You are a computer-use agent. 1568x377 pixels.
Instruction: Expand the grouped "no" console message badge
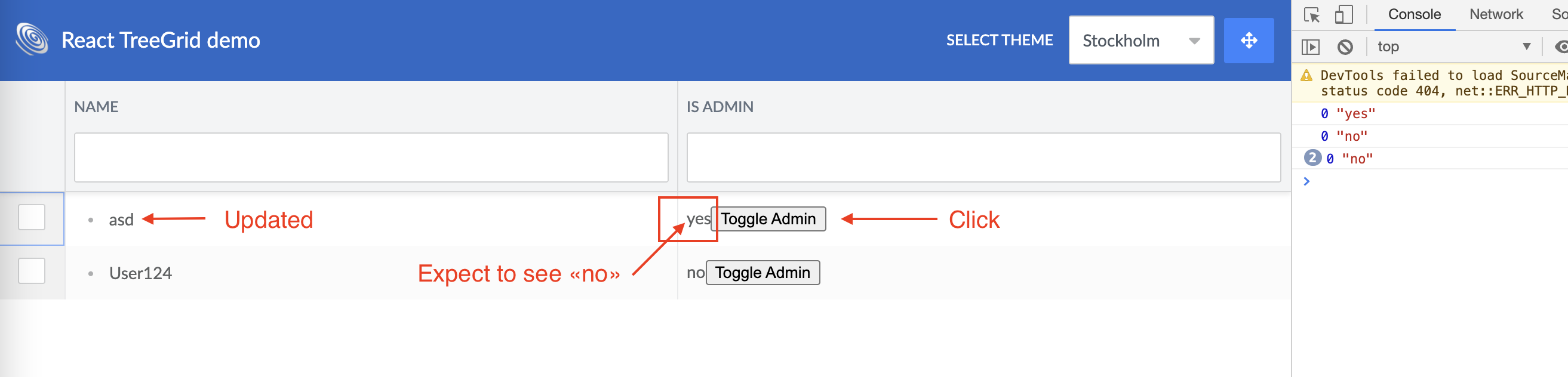(x=1312, y=158)
